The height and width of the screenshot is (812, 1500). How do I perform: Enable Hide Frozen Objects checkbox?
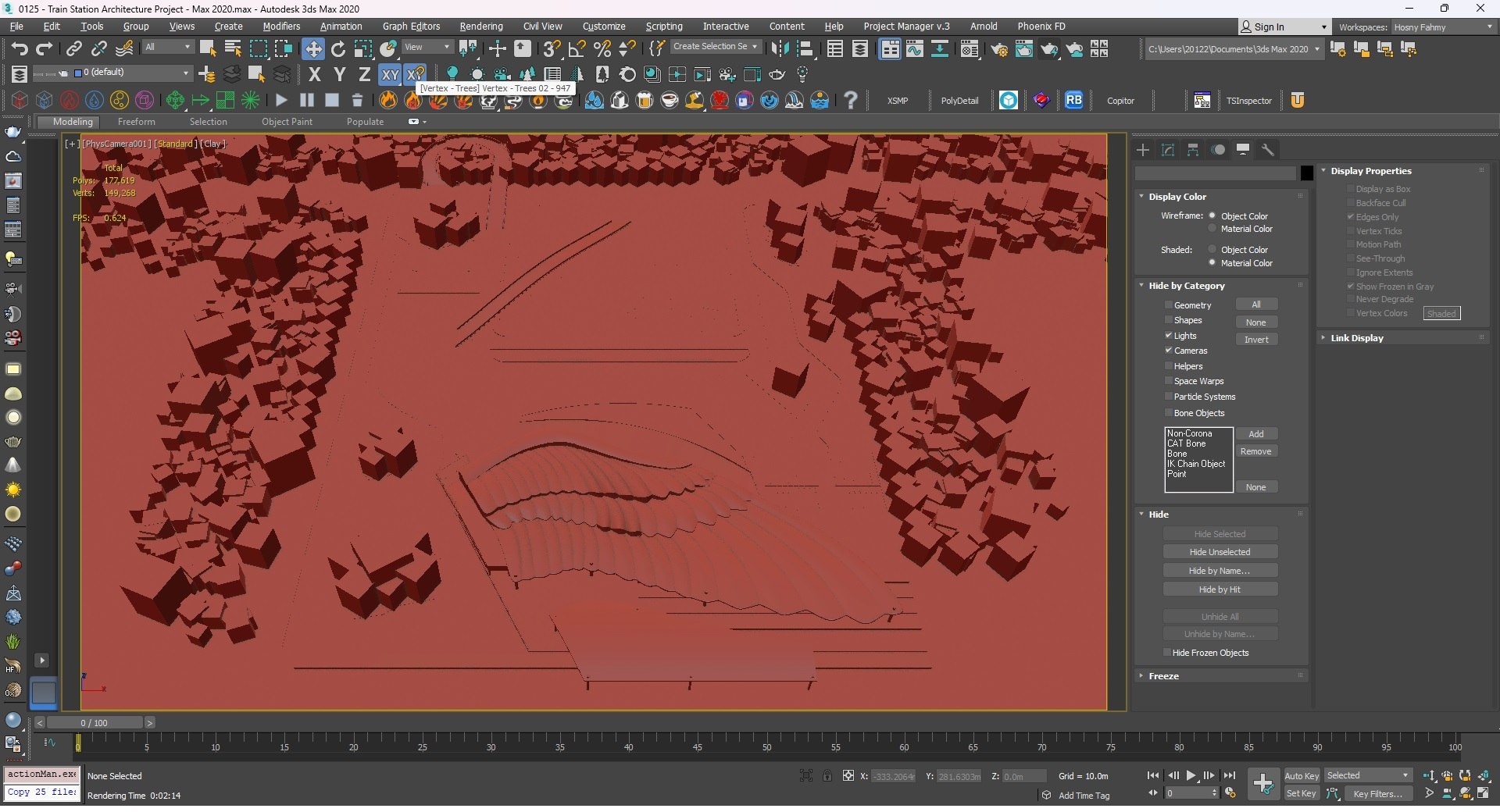point(1167,653)
